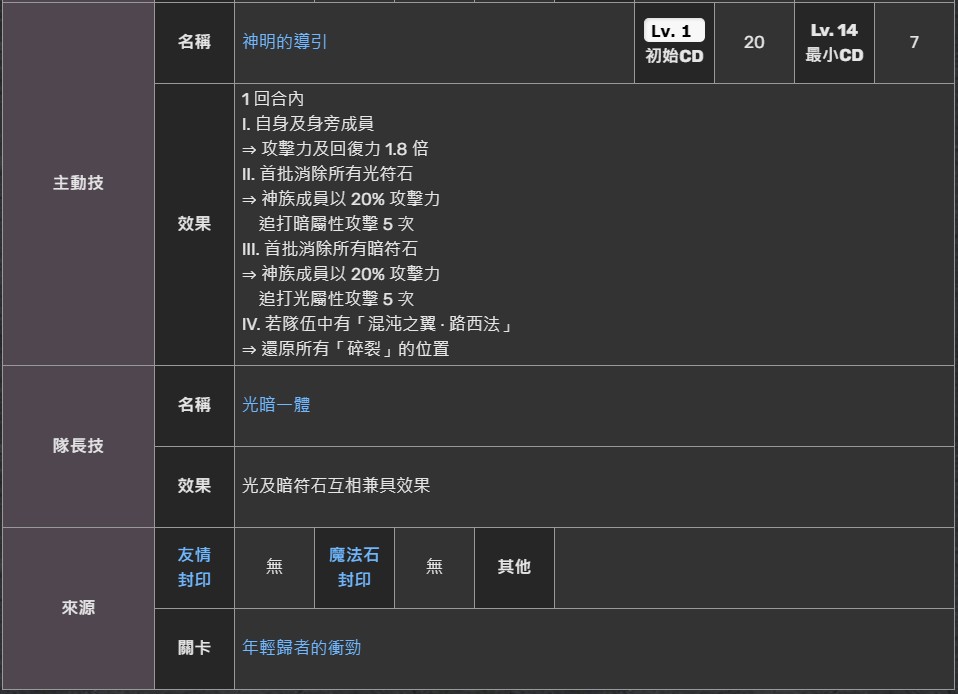Click the 友情封印 link
Image resolution: width=958 pixels, height=694 pixels.
coord(194,567)
